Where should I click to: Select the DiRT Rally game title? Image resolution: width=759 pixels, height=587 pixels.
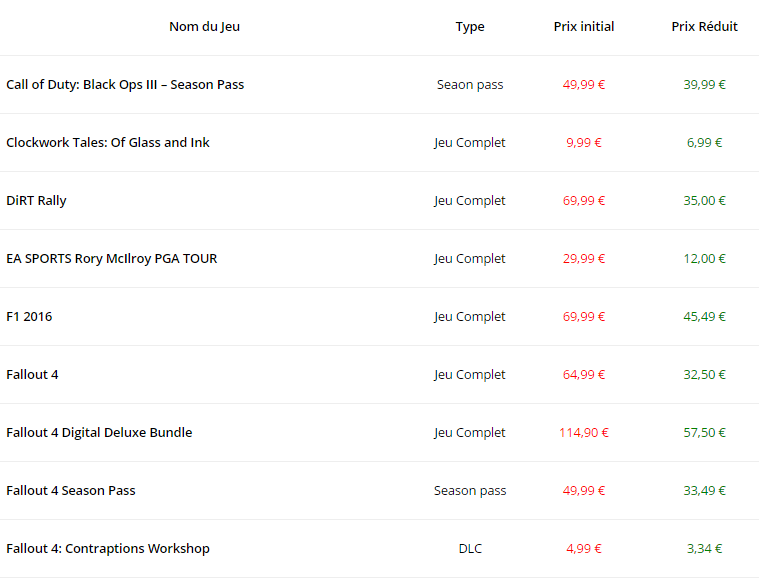click(36, 201)
